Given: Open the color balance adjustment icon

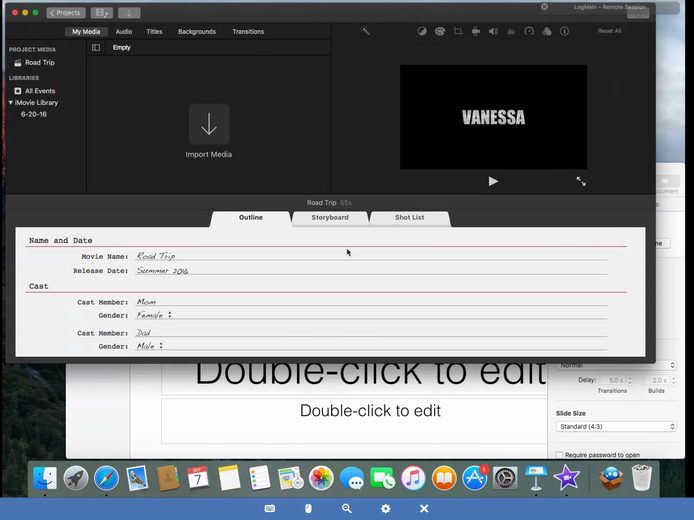Looking at the screenshot, I should [x=422, y=31].
